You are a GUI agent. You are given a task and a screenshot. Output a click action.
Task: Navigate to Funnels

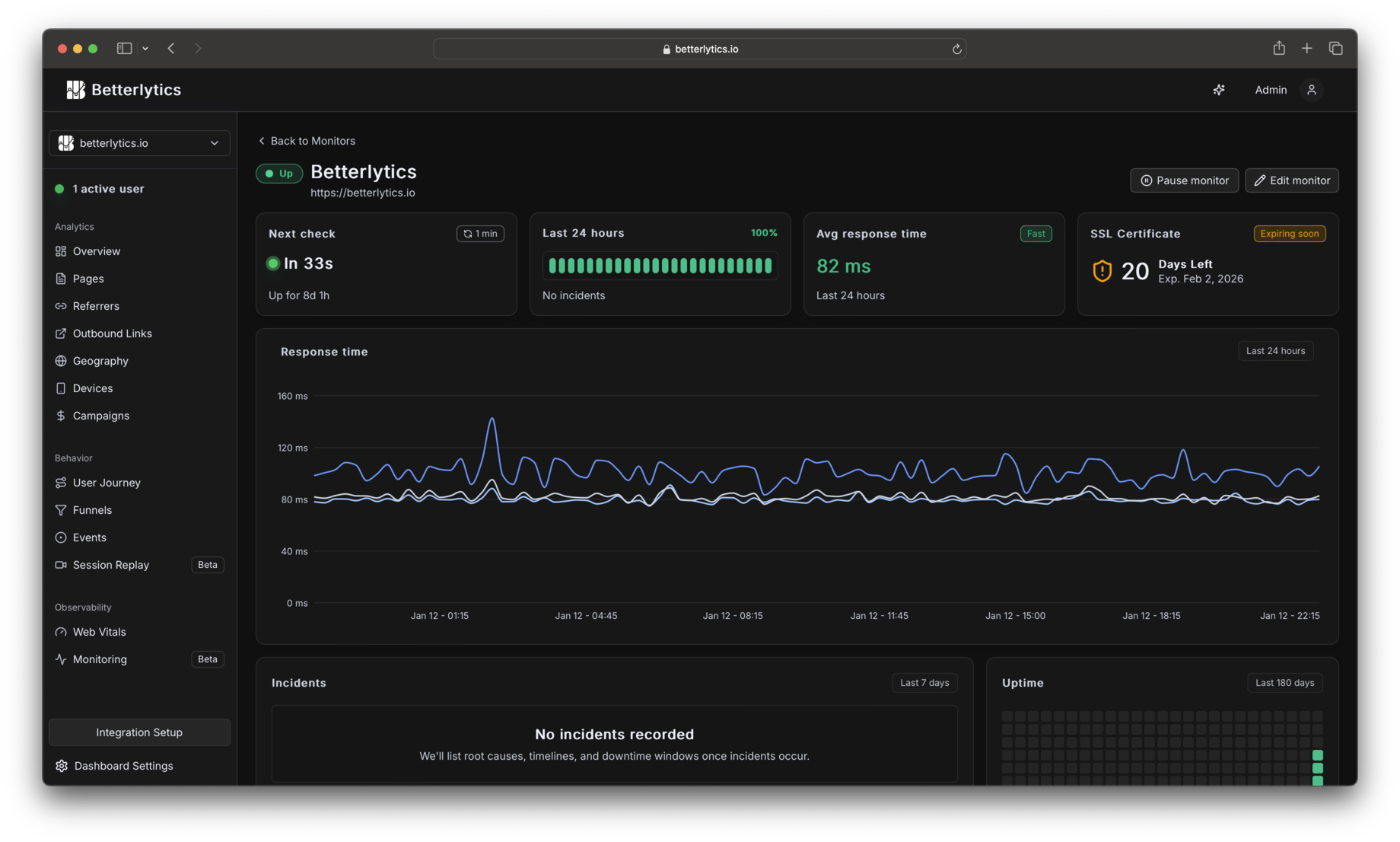coord(92,510)
